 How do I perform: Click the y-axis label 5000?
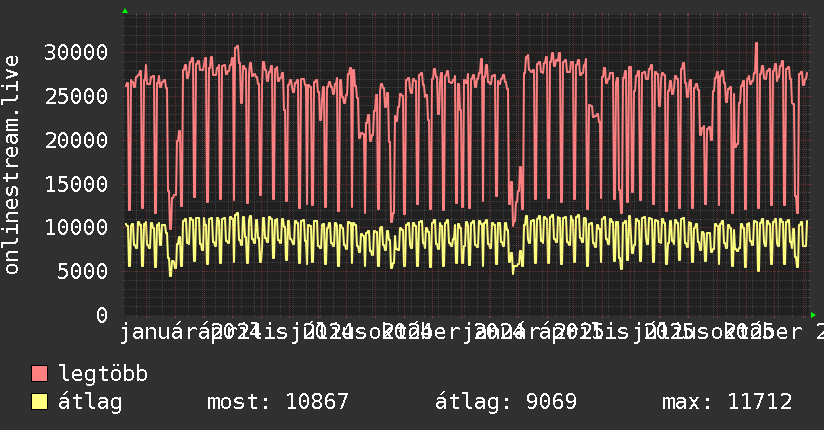[83, 271]
